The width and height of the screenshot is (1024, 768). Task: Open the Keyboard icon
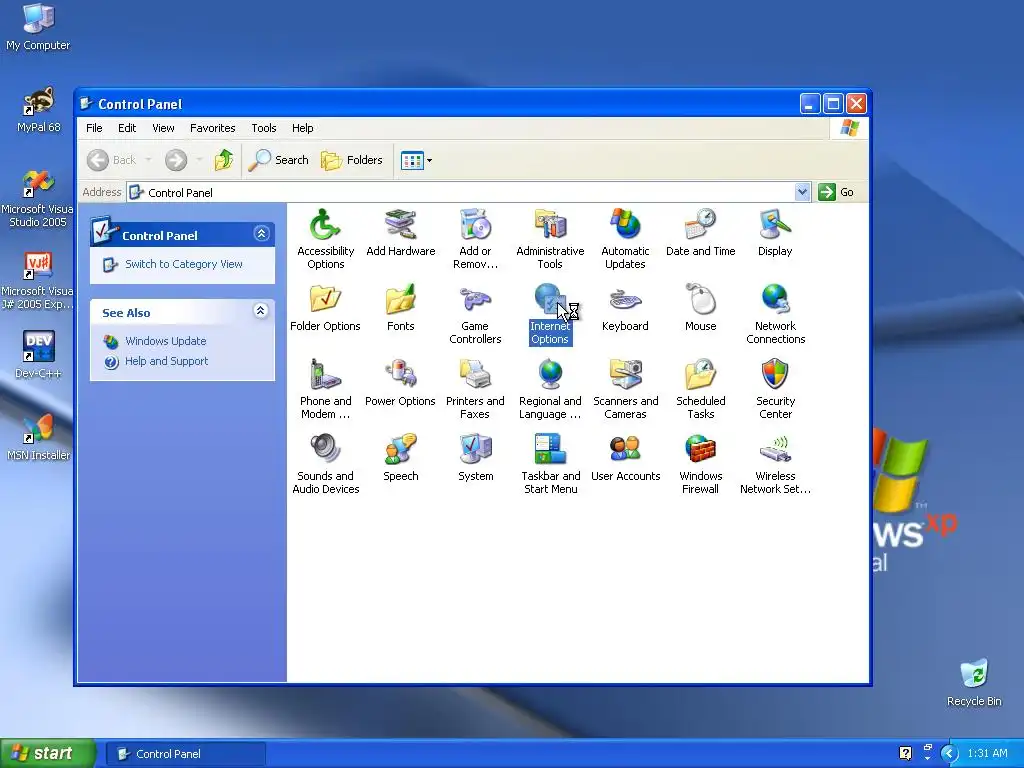click(x=625, y=300)
